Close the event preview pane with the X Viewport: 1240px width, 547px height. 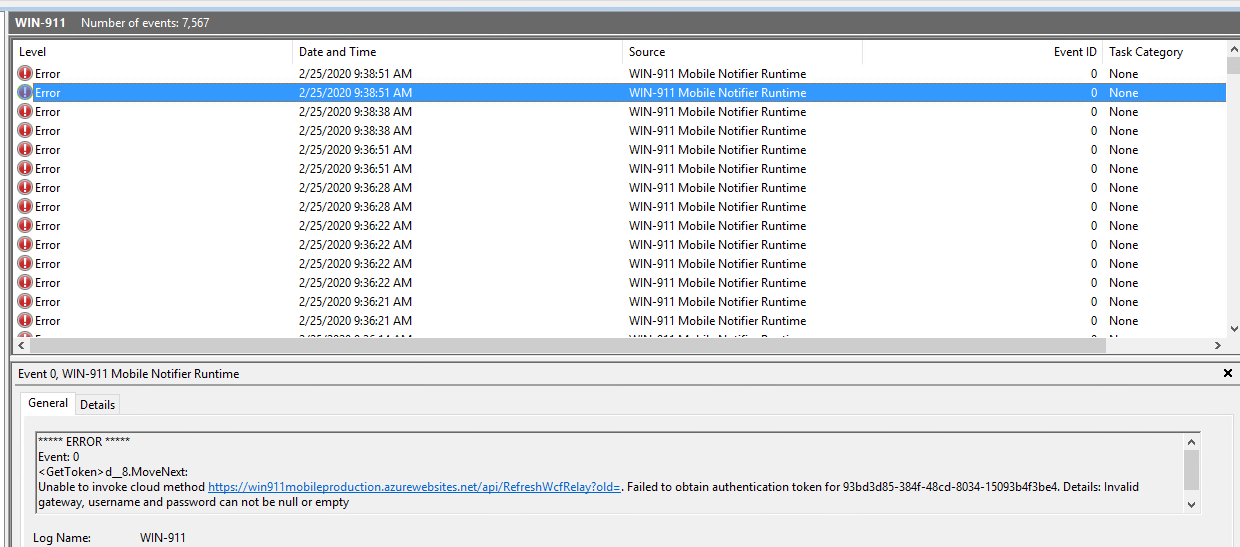pos(1228,373)
